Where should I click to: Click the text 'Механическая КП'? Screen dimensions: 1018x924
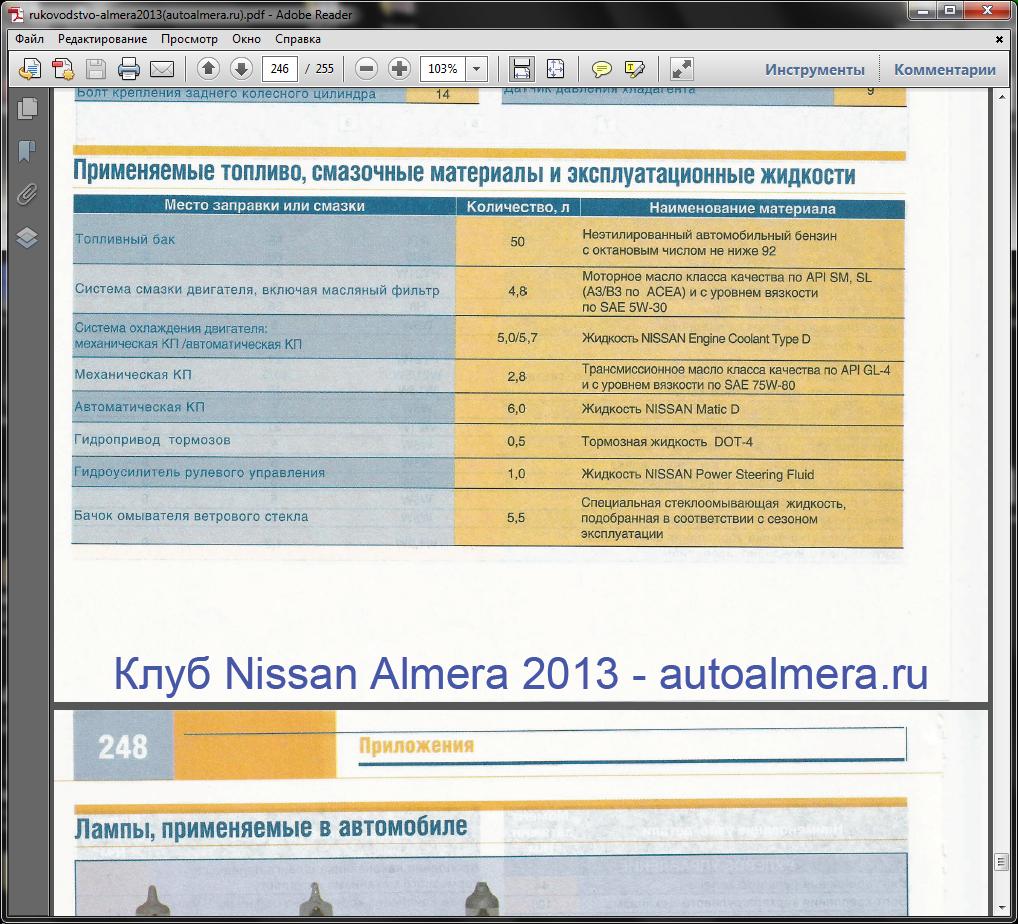click(x=132, y=375)
